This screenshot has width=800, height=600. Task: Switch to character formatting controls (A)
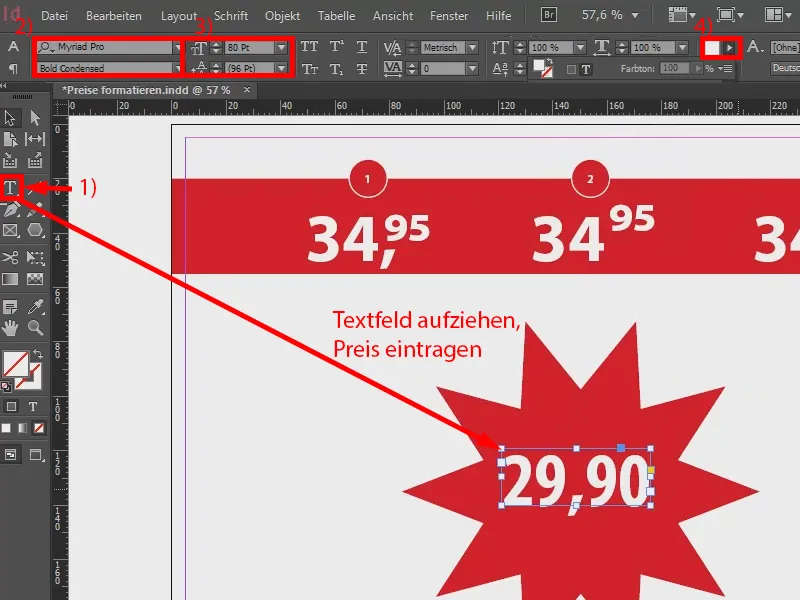coord(13,46)
